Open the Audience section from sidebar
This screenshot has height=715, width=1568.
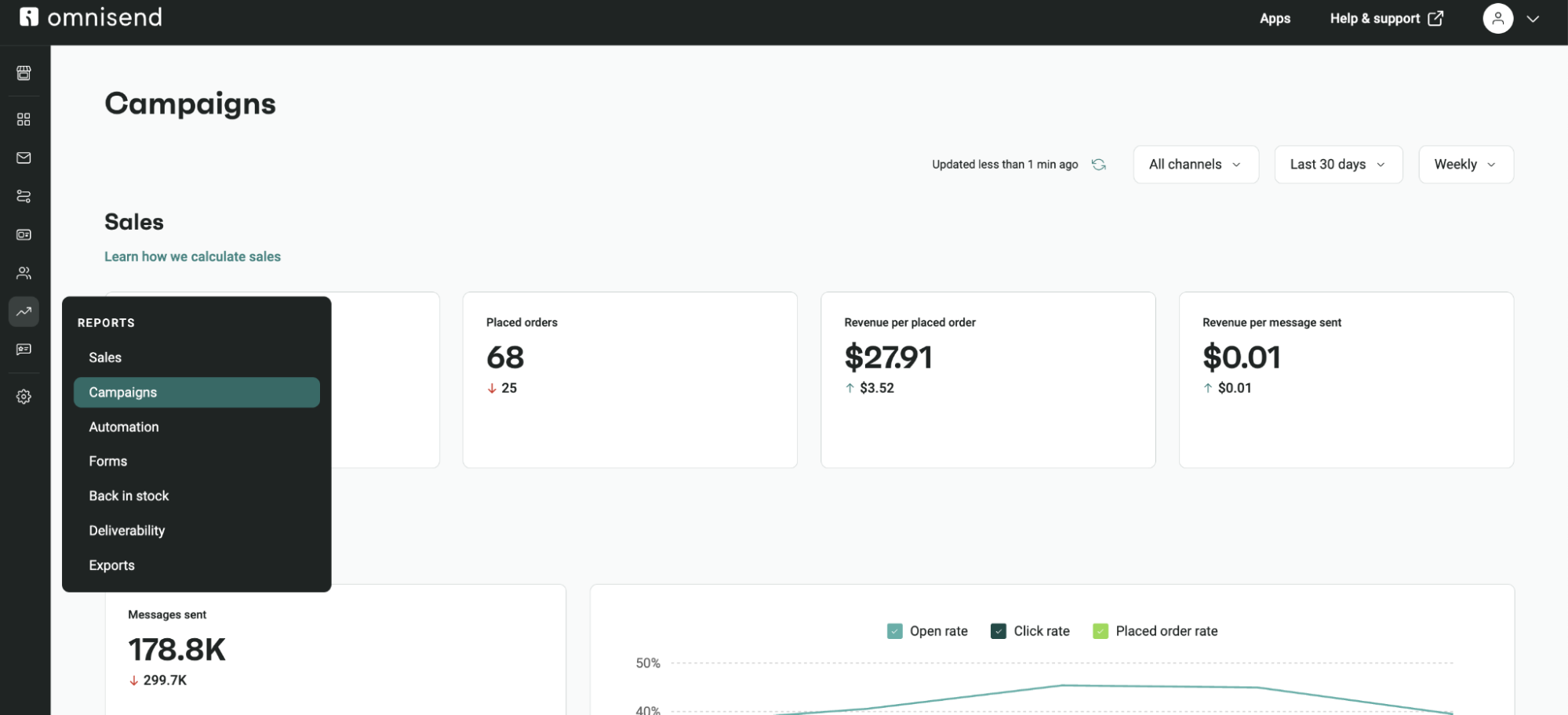pos(24,272)
